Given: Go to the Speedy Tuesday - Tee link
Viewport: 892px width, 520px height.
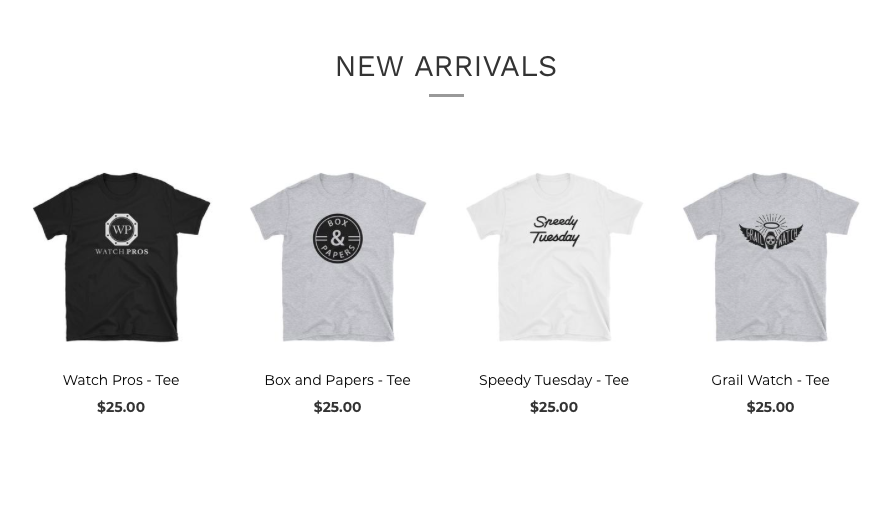Looking at the screenshot, I should tap(554, 380).
